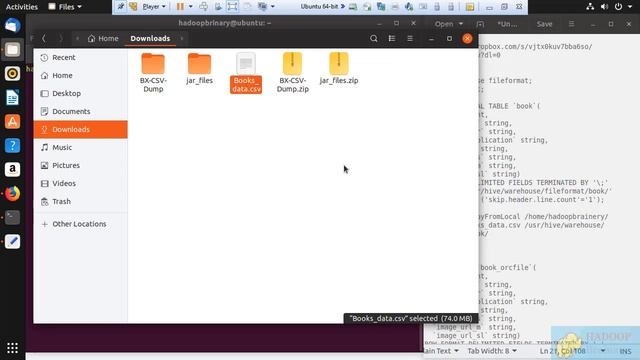The image size is (640, 360).
Task: Open Help from the dock
Action: [12, 145]
